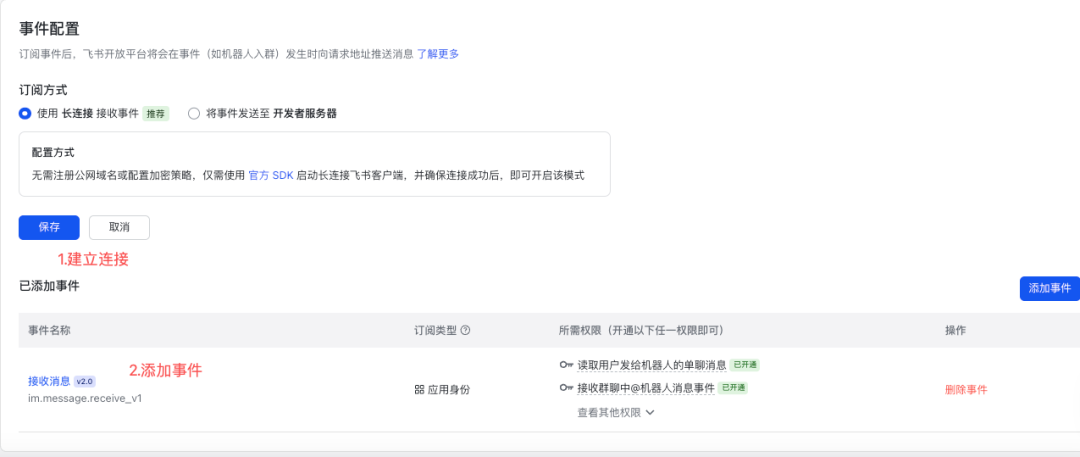Screen dimensions: 1080x457
Task: Select 使用长连接接收事件 radio option
Action: pos(25,113)
